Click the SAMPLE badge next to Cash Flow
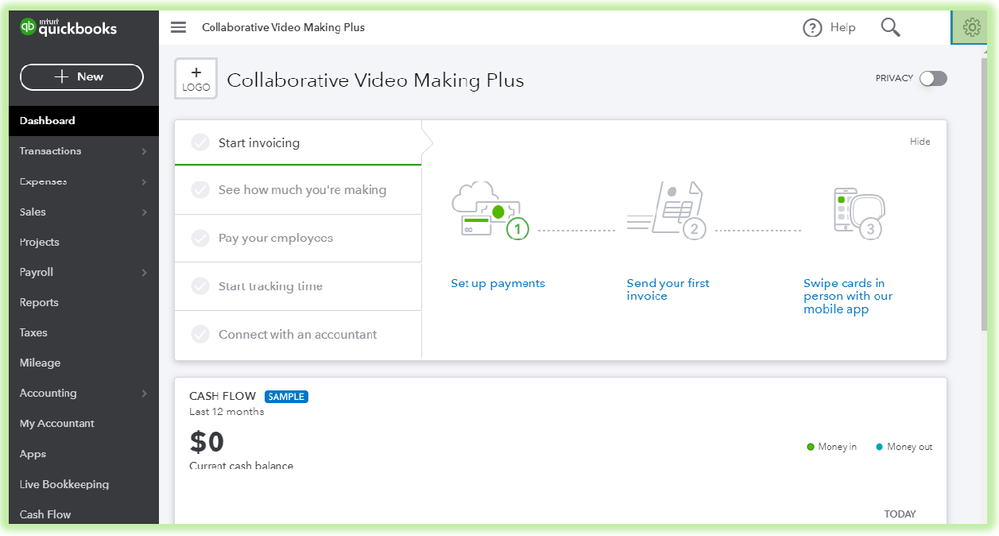This screenshot has width=999, height=536. click(x=286, y=396)
